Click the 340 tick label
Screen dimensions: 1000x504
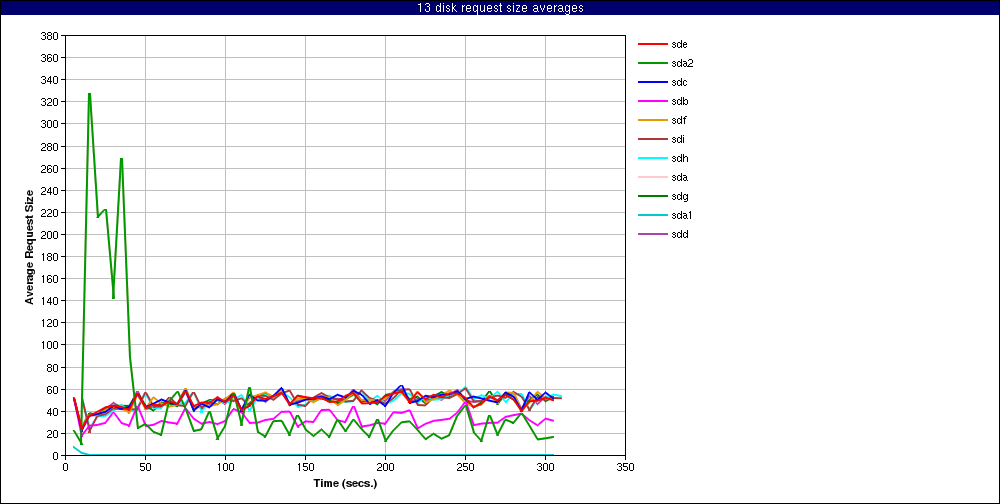point(50,80)
